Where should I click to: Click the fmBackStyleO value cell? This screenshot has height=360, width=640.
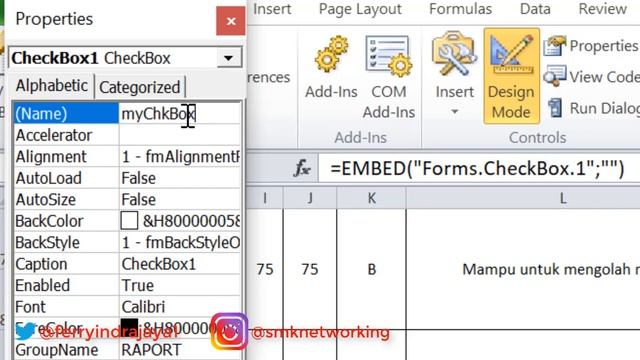(180, 242)
